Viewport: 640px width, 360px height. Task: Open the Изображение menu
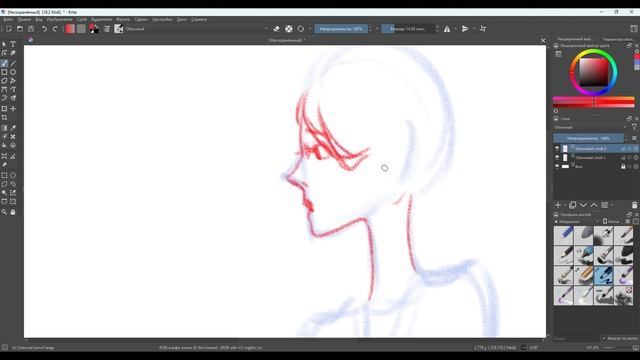[60, 19]
